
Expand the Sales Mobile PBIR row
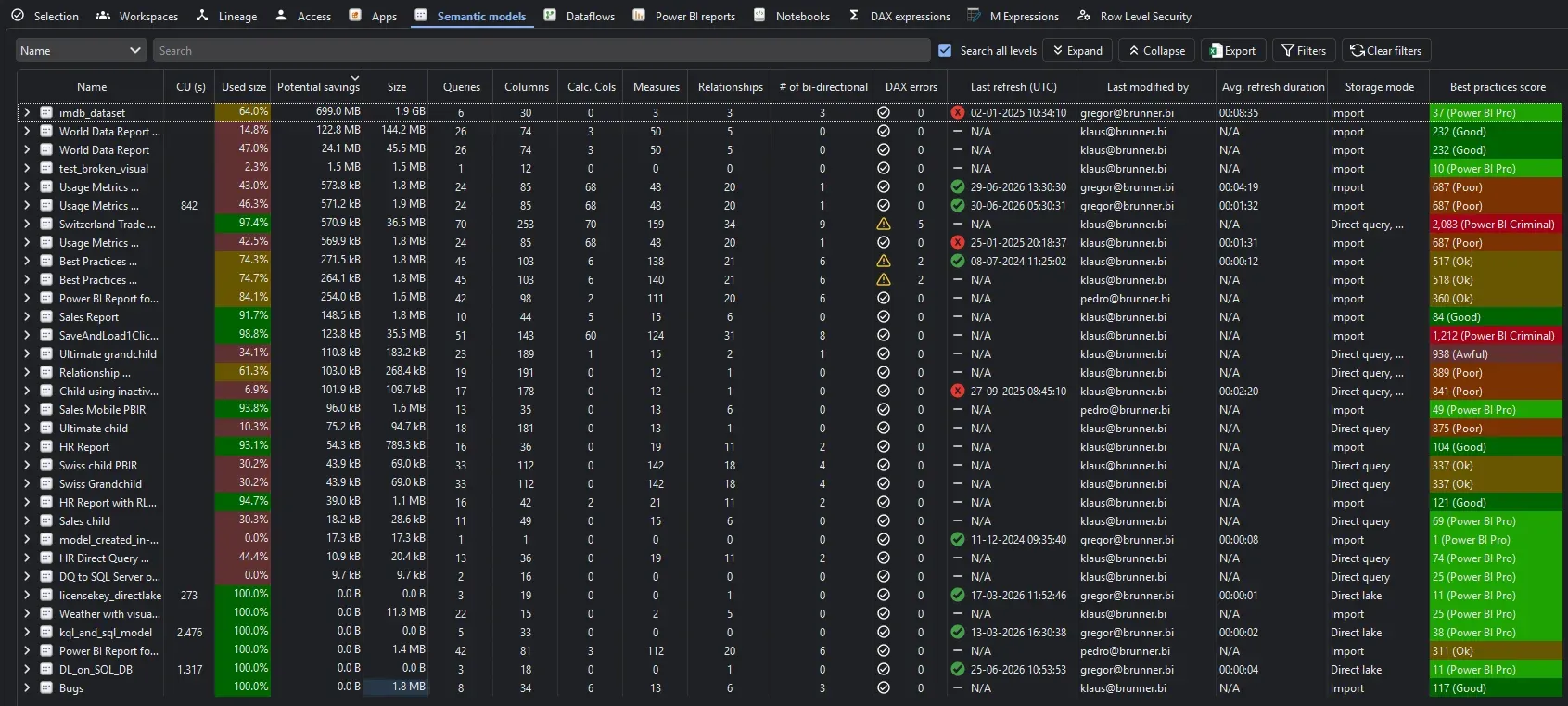[x=27, y=409]
